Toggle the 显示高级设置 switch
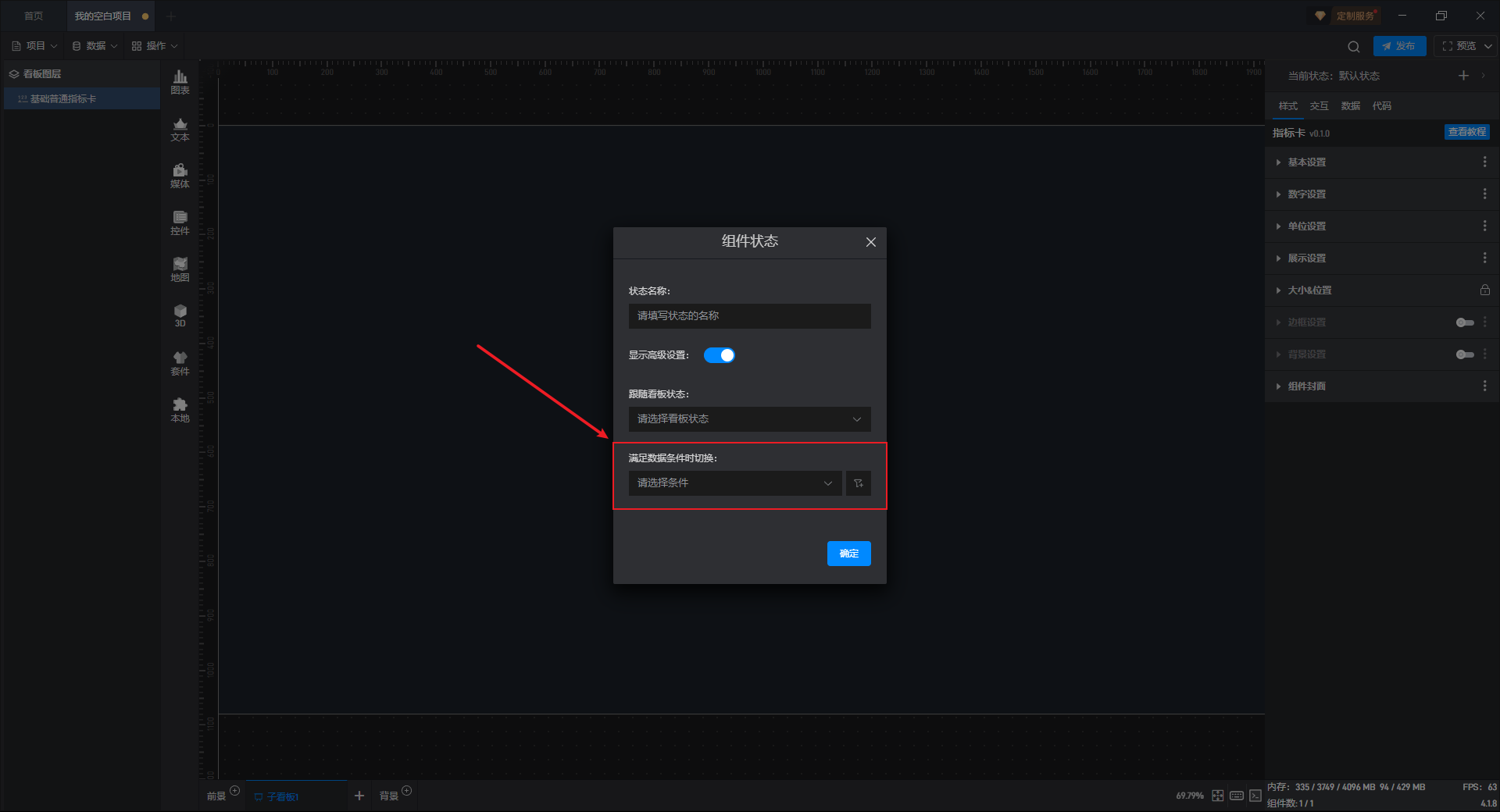The width and height of the screenshot is (1500, 812). coord(719,355)
